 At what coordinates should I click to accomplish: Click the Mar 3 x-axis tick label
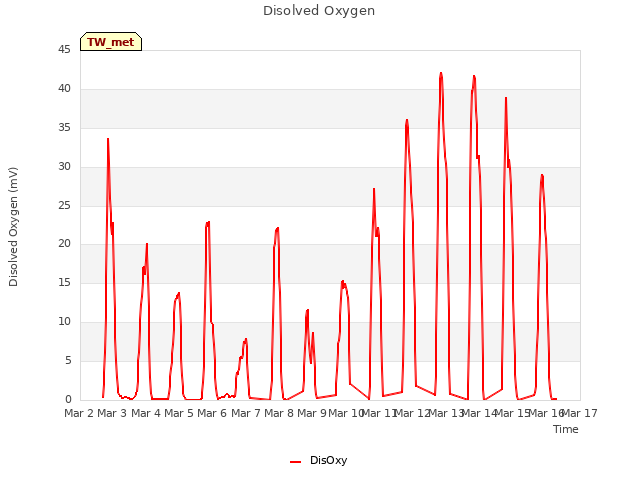pyautogui.click(x=112, y=413)
